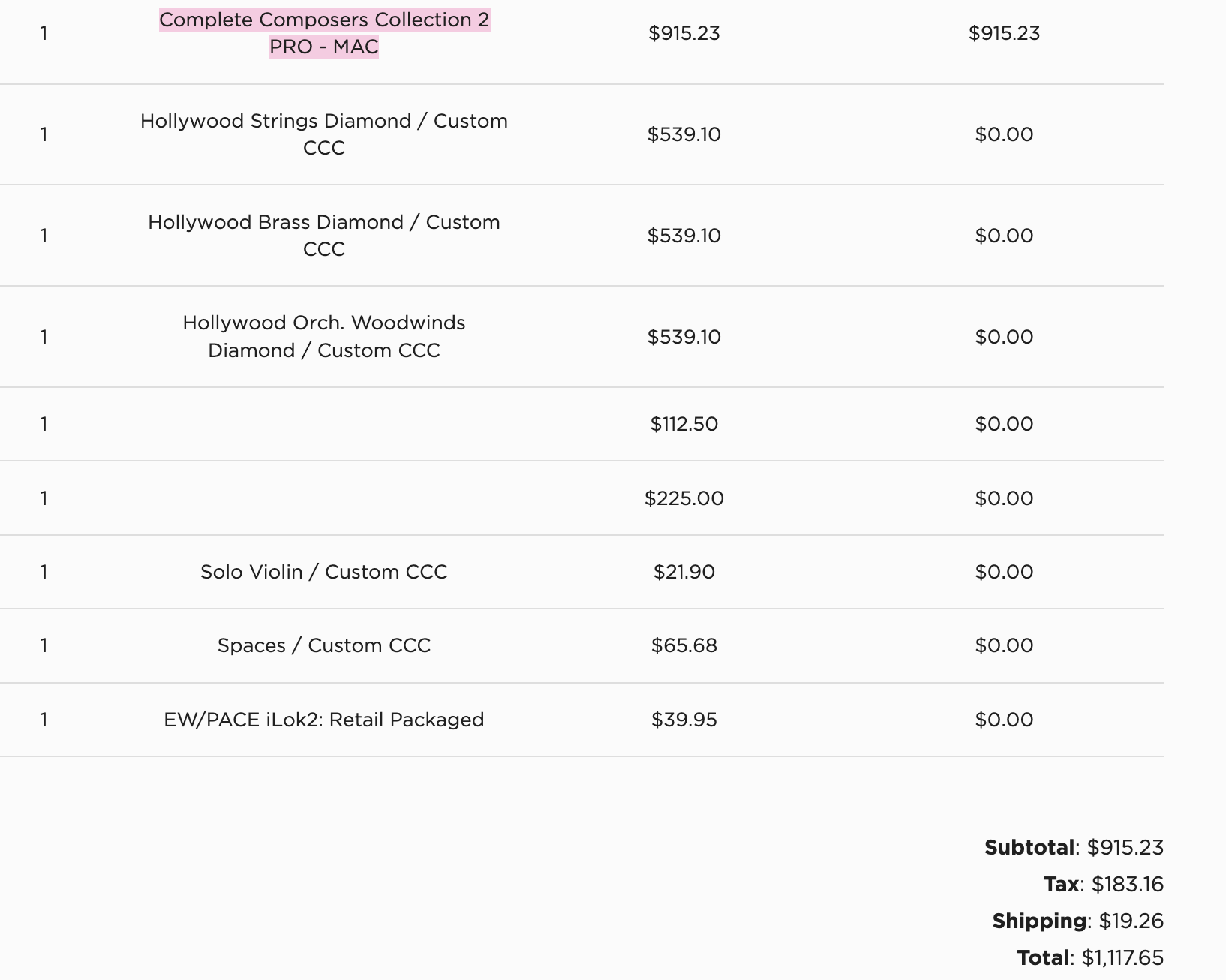
Task: Click the Total $1,117.65 line
Action: pyautogui.click(x=1091, y=957)
